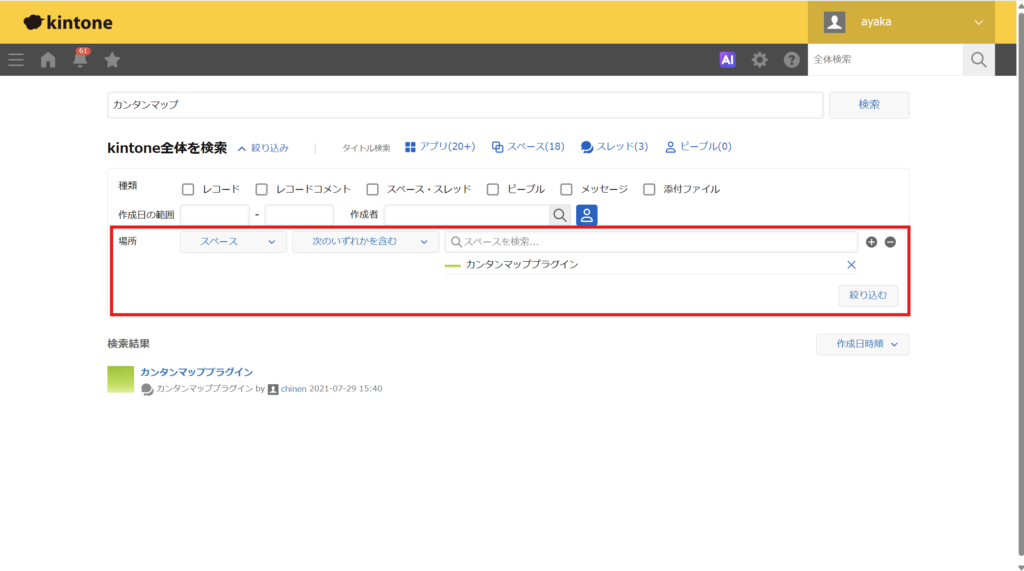
Task: Click the chinen user icon in result
Action: point(273,389)
